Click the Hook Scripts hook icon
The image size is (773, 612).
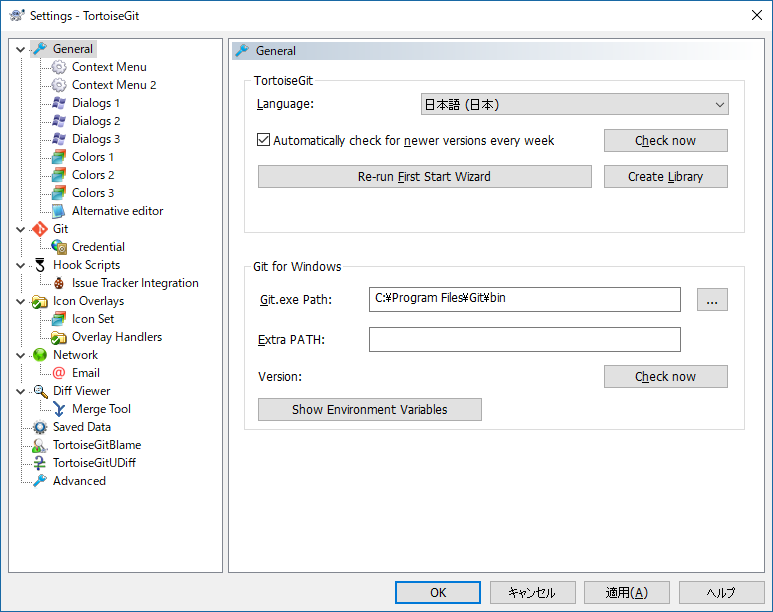coord(40,265)
